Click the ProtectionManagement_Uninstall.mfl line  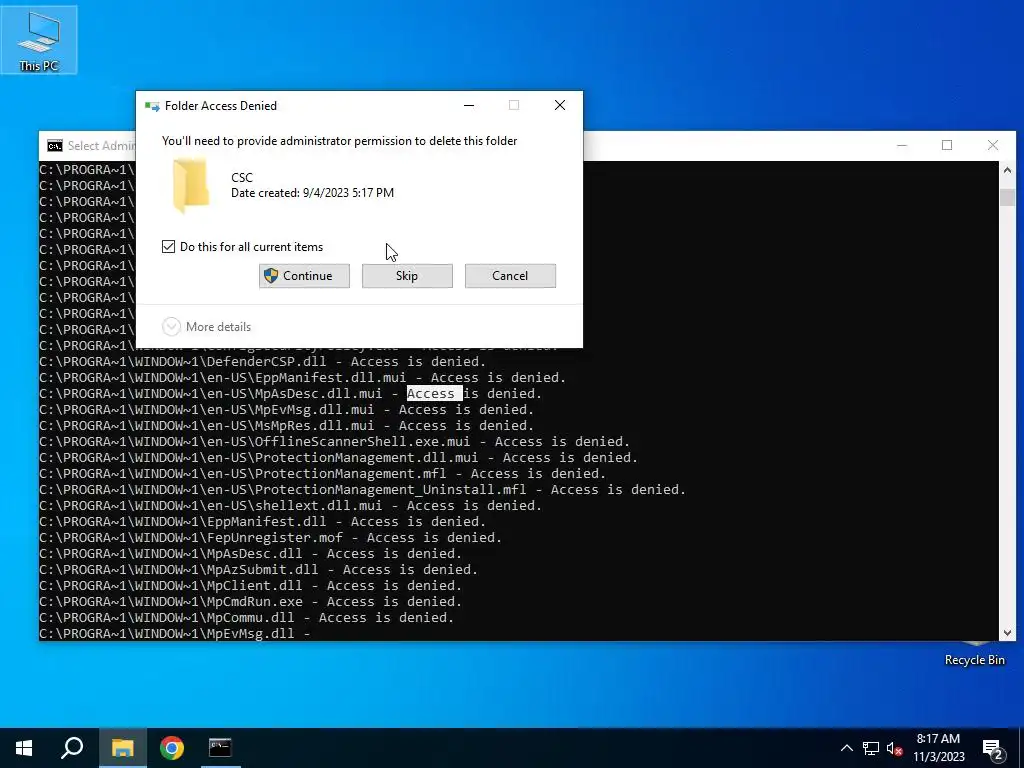tap(362, 490)
